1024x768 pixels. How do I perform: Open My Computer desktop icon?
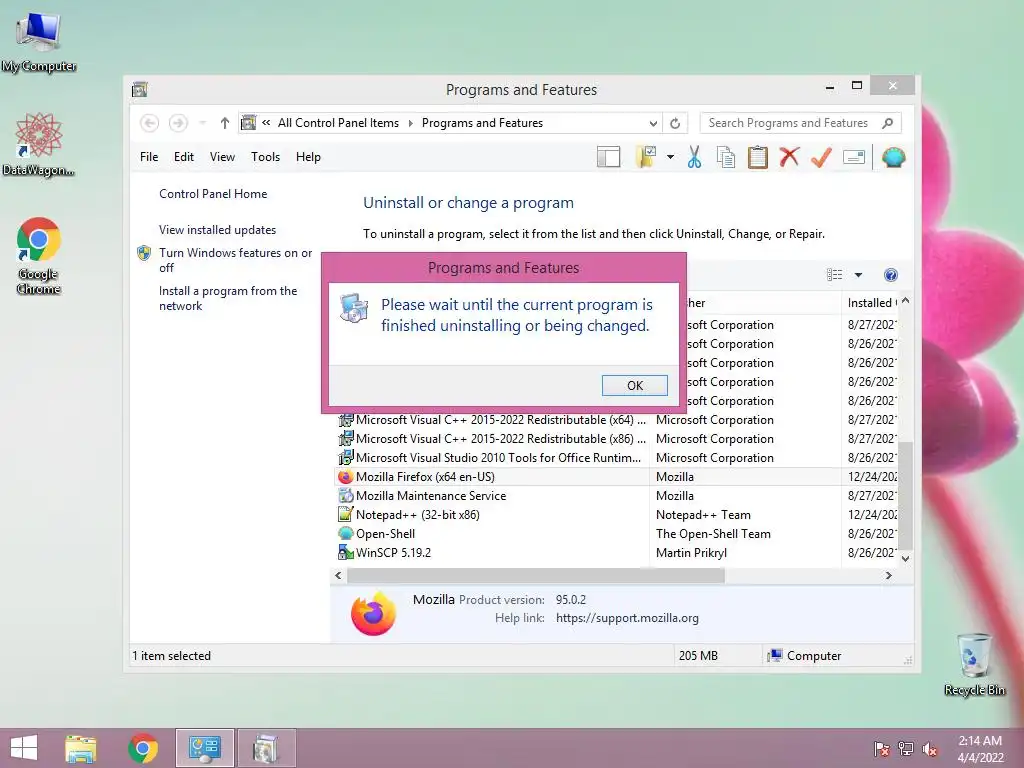[x=39, y=42]
